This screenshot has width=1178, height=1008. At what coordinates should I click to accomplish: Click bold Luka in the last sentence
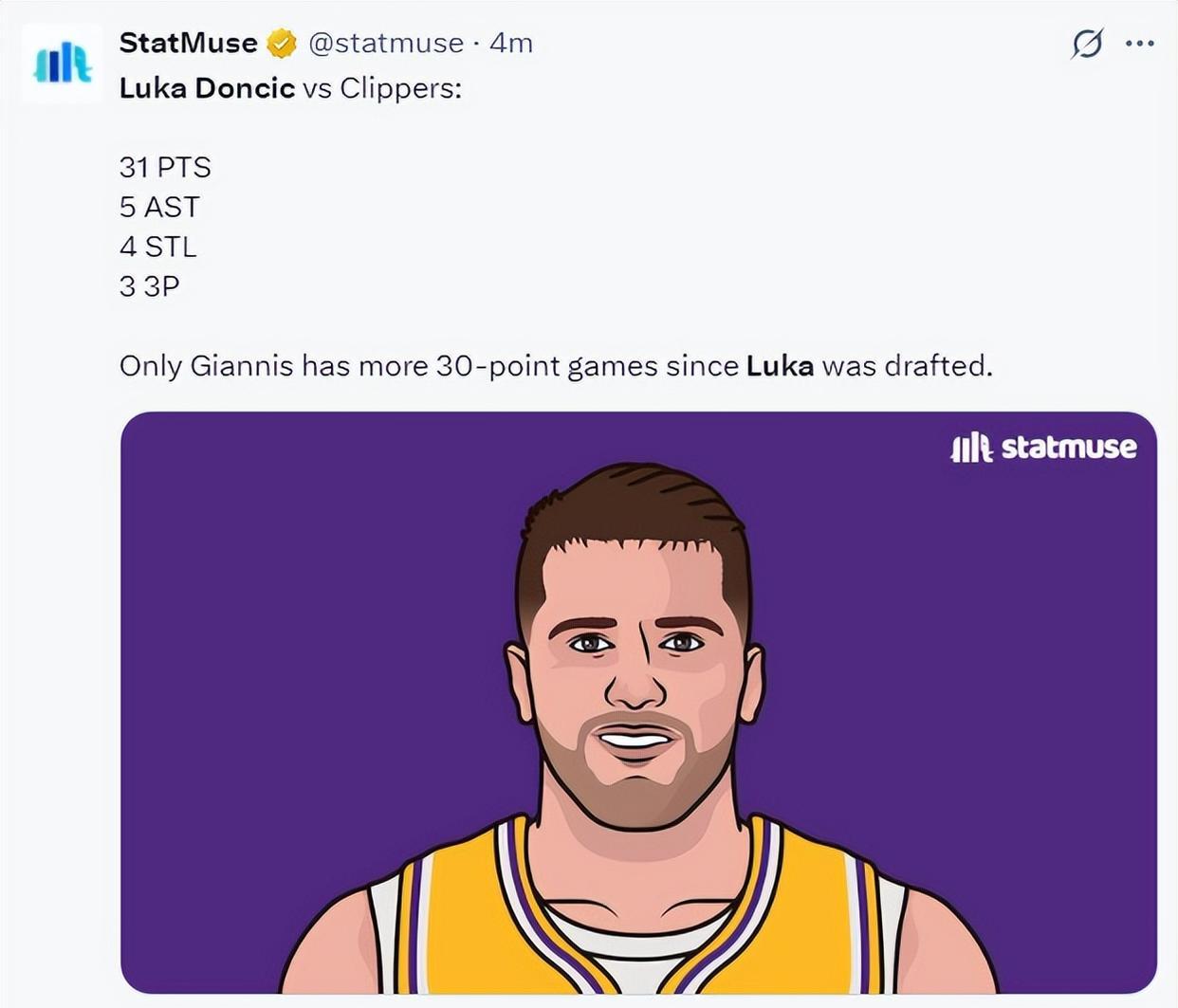pyautogui.click(x=780, y=366)
